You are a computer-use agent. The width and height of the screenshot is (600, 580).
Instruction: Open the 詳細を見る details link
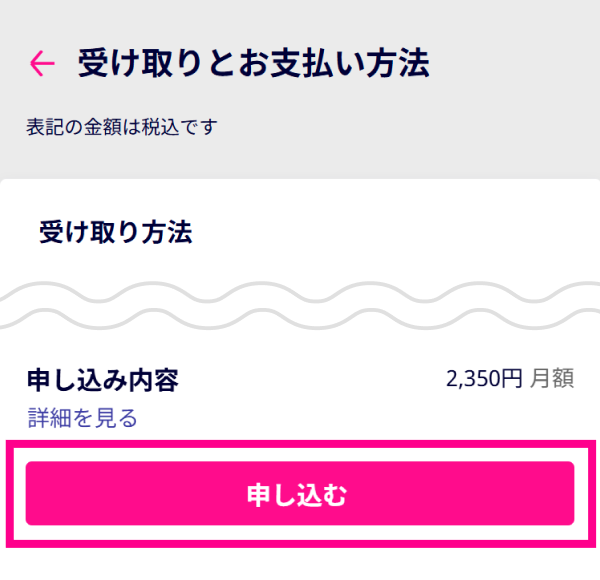[x=82, y=418]
